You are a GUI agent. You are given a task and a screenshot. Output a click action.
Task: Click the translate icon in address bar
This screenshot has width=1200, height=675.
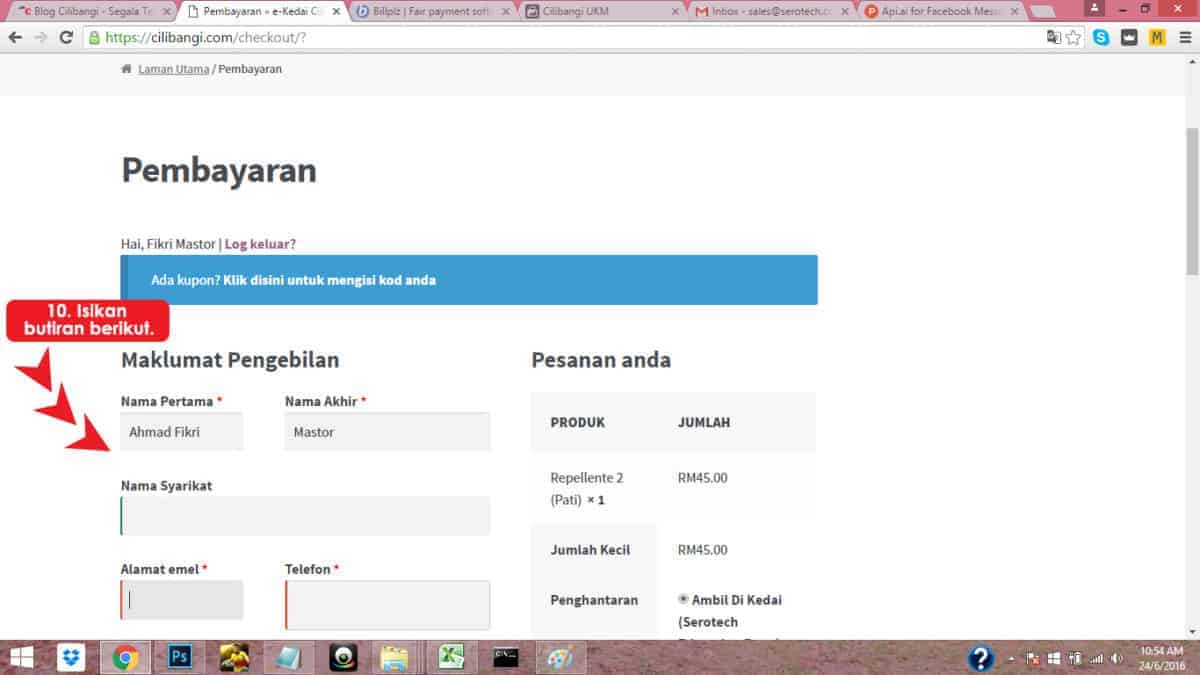1053,37
